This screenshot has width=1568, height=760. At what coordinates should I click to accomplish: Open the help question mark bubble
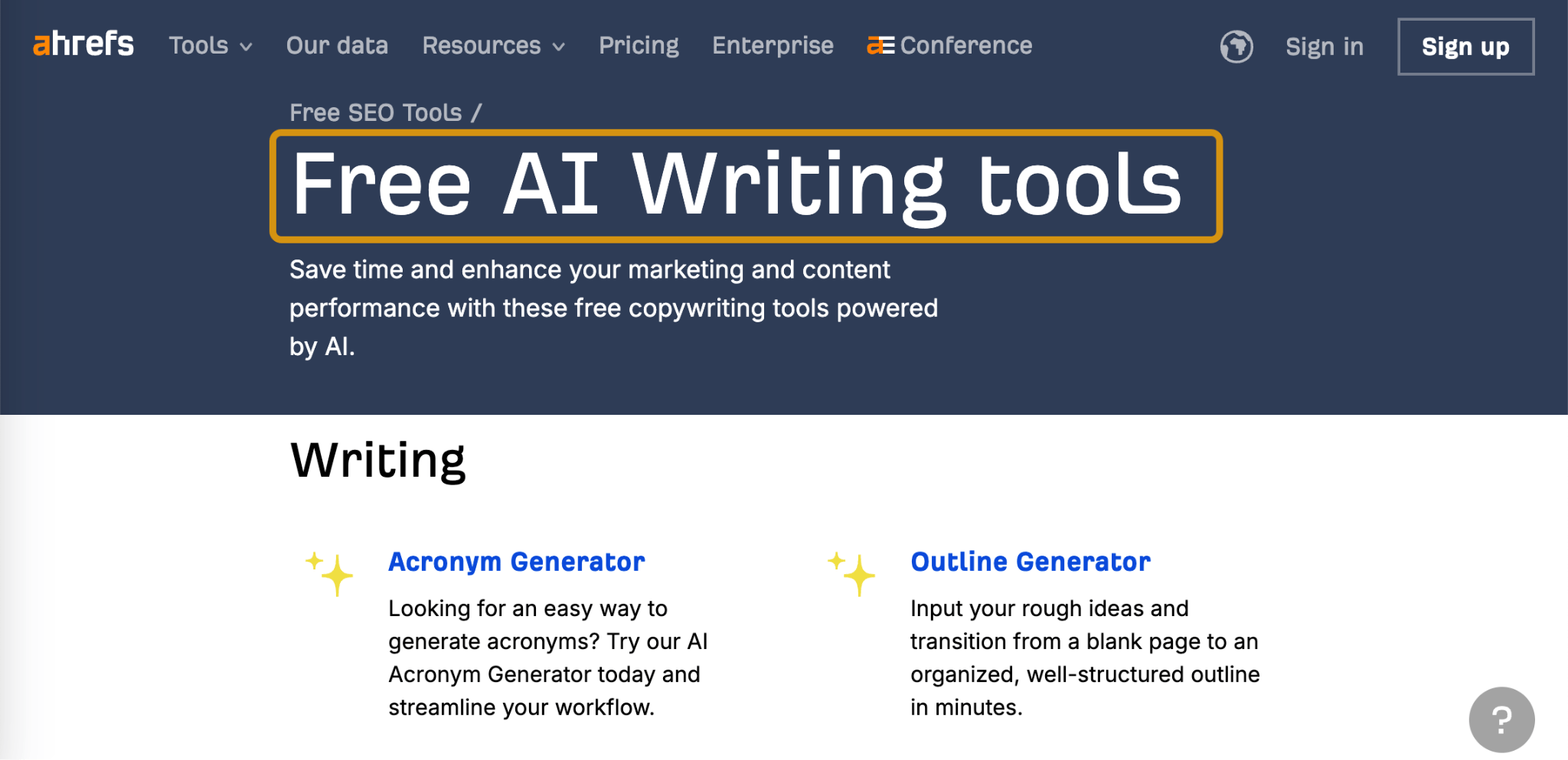(1501, 719)
